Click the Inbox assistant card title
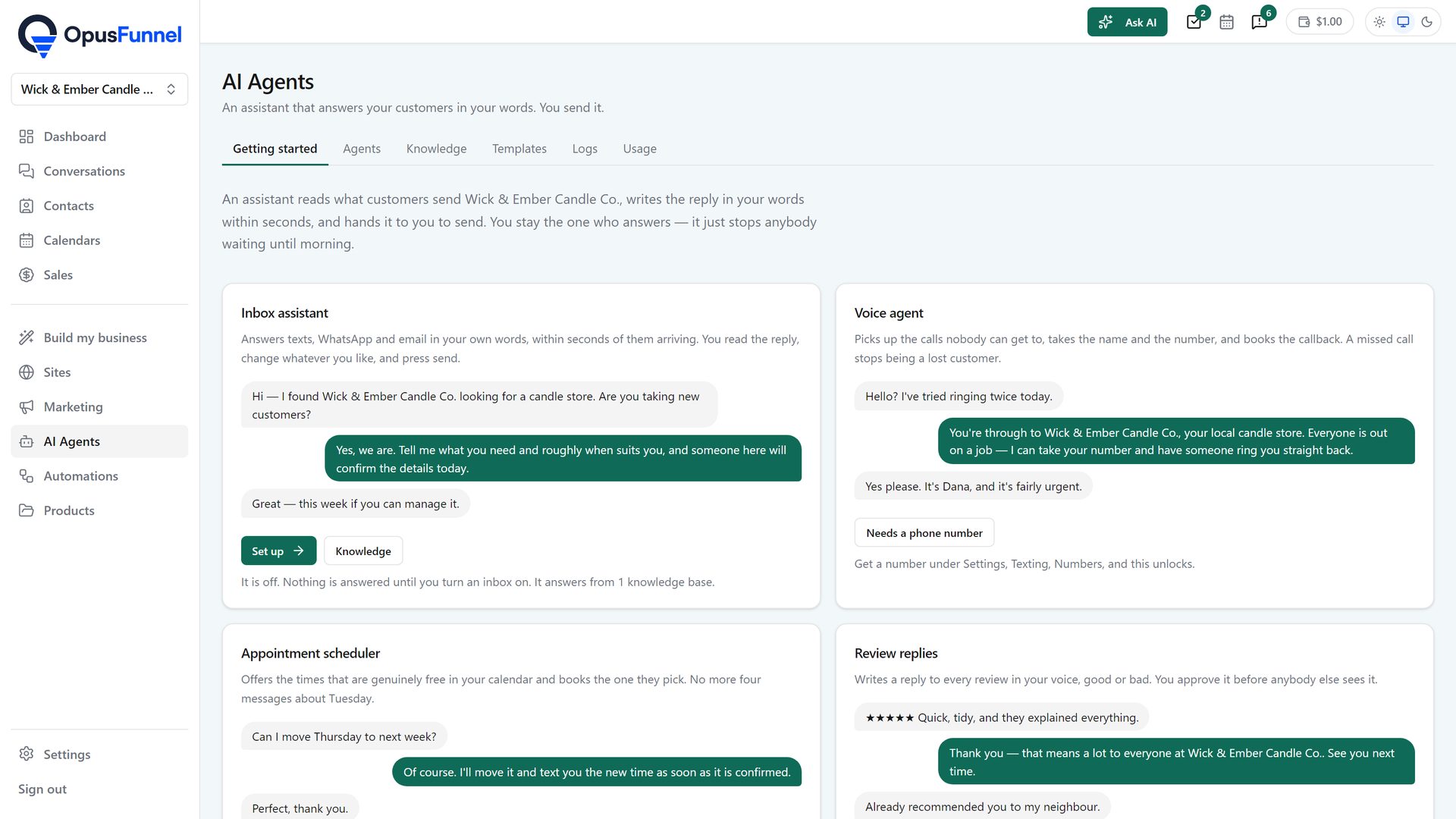1456x819 pixels. tap(284, 313)
